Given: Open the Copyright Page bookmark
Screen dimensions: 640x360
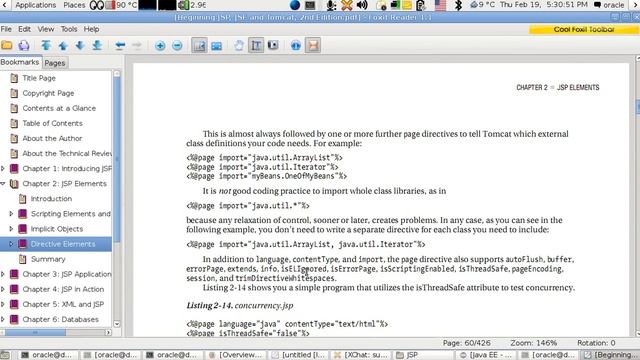Looking at the screenshot, I should coord(48,93).
